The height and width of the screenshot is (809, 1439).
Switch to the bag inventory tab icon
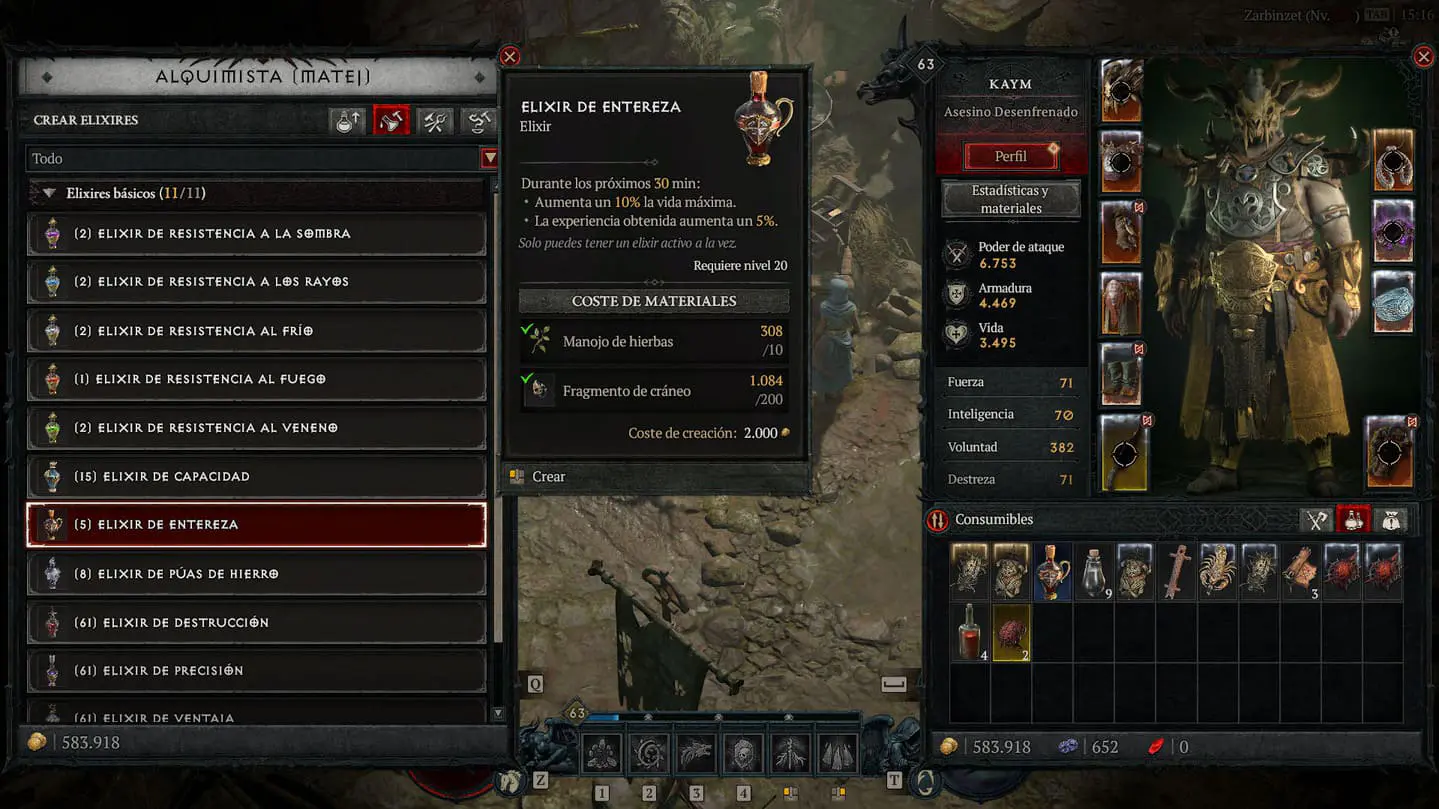tap(1390, 520)
